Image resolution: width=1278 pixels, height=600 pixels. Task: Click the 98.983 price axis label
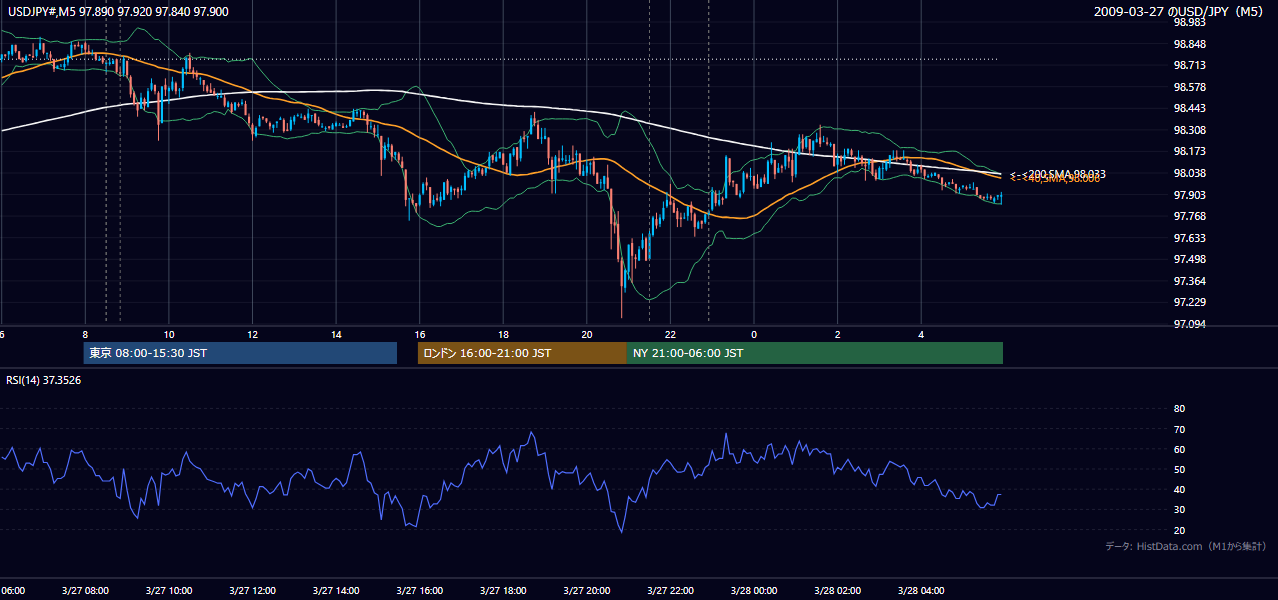pos(1189,22)
